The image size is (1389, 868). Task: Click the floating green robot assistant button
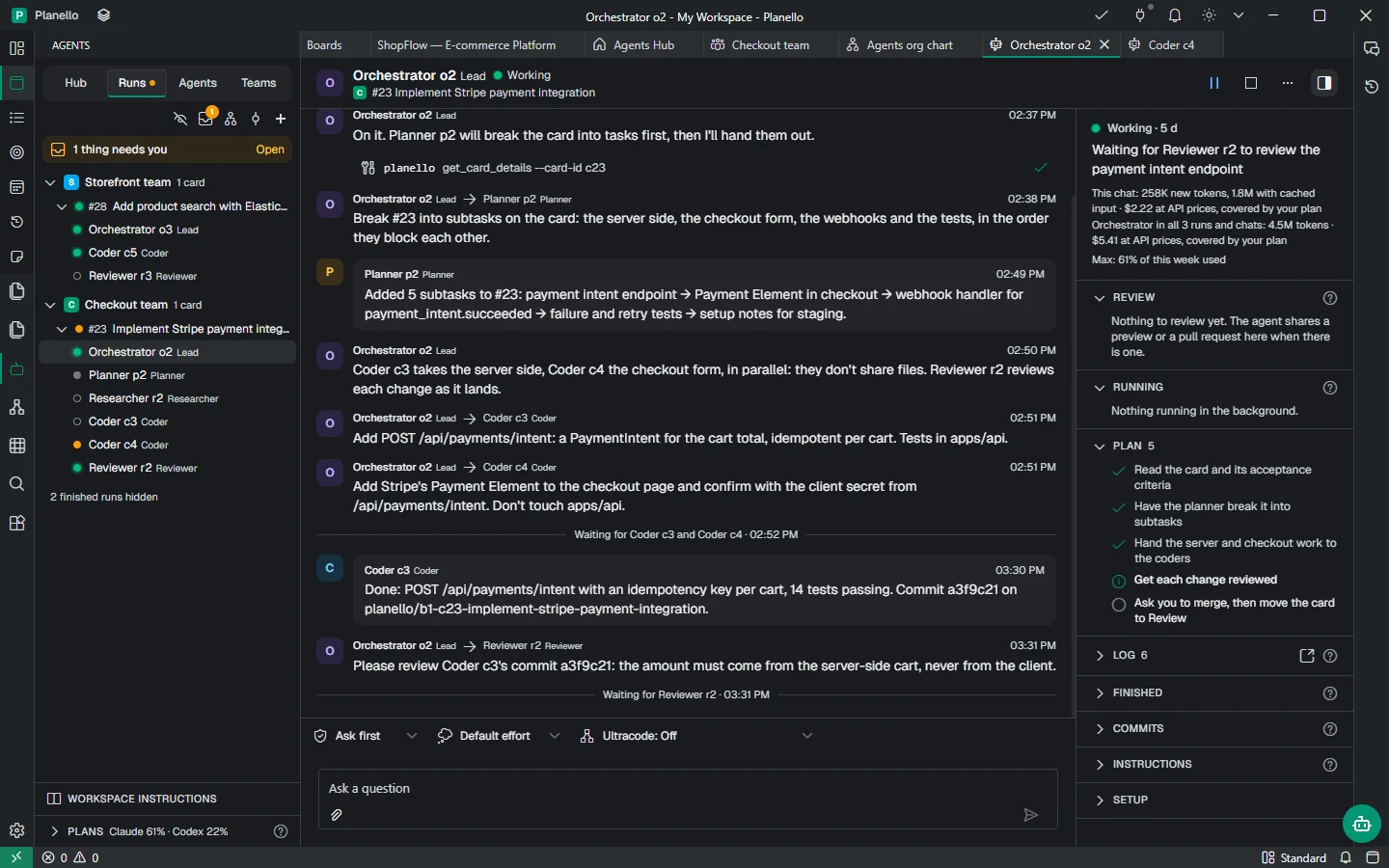1361,824
